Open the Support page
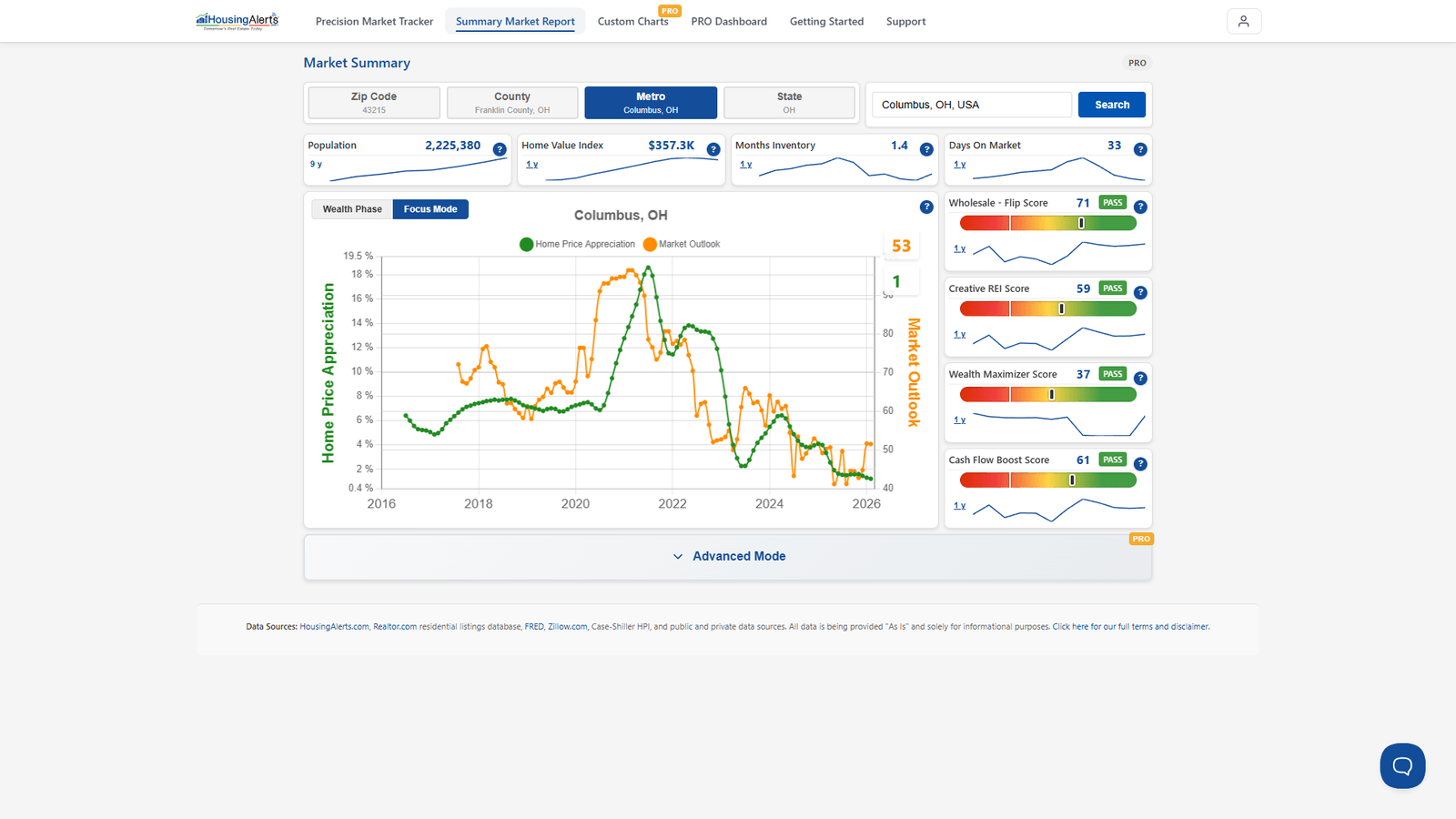 point(906,22)
